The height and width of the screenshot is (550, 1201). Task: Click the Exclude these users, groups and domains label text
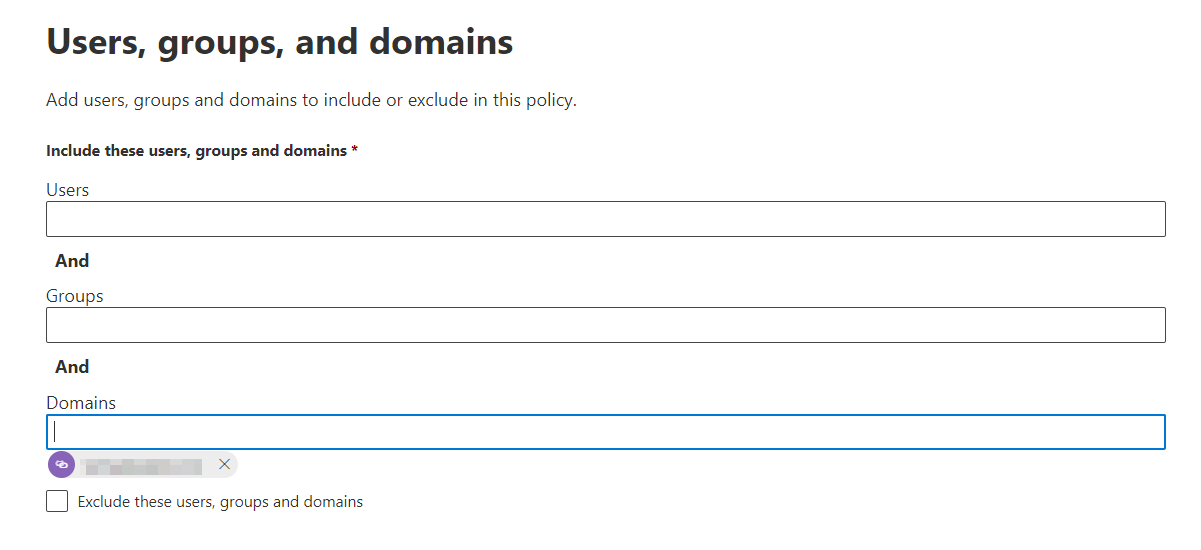tap(220, 502)
